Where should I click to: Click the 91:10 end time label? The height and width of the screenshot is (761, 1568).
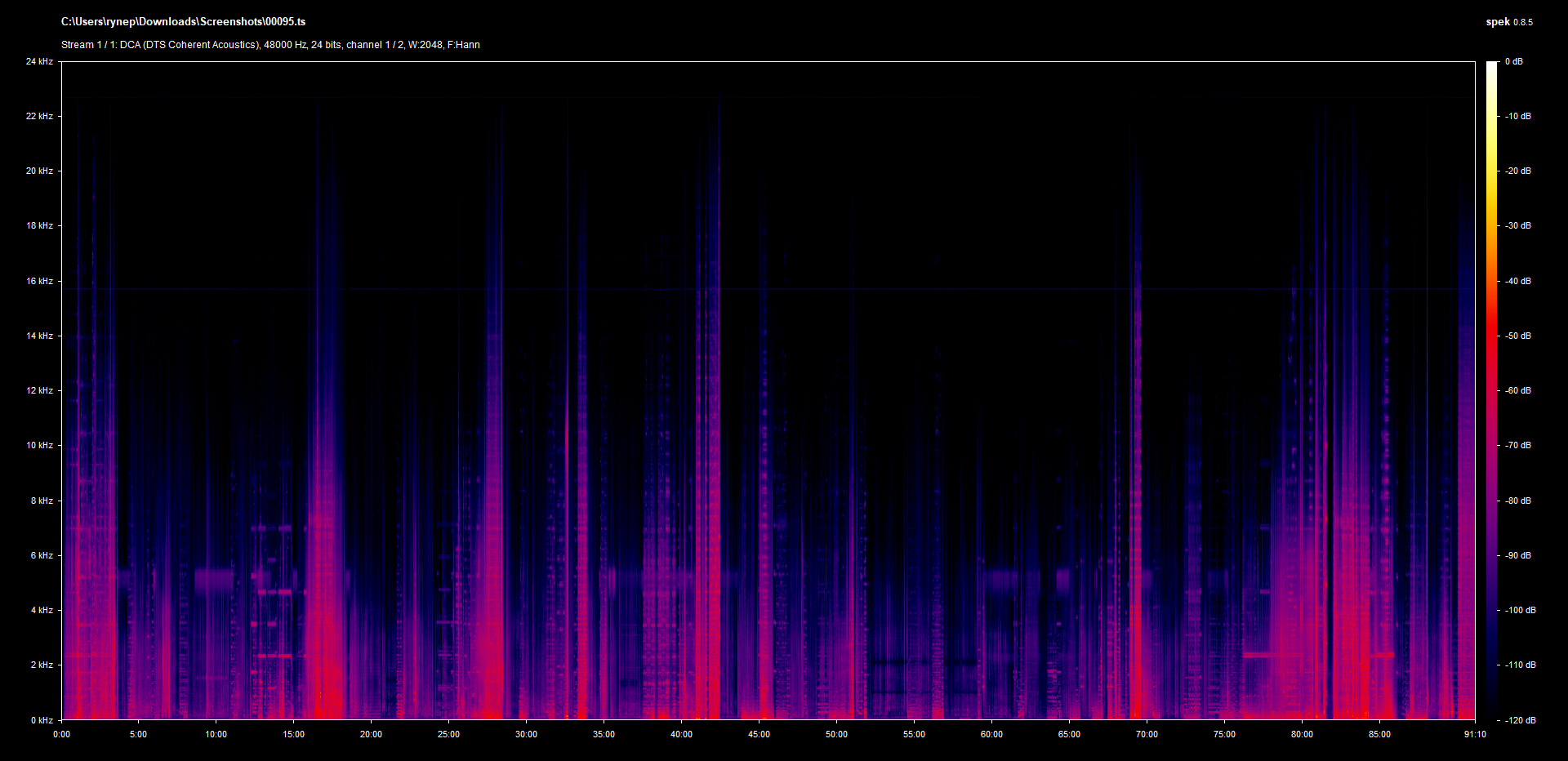[1475, 734]
